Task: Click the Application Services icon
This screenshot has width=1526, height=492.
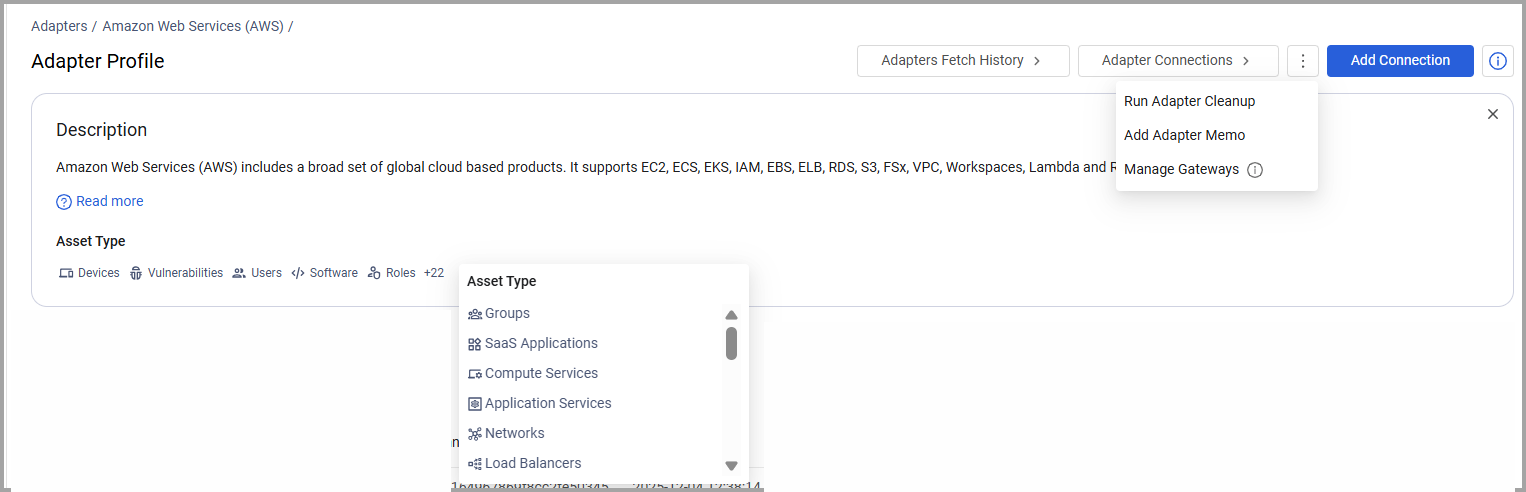Action: [x=475, y=404]
